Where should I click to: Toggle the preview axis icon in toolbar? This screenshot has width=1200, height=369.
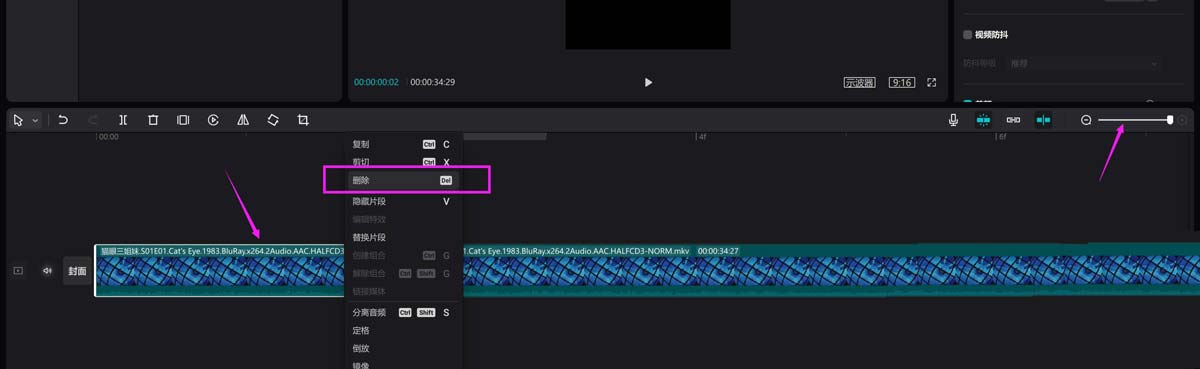click(1043, 120)
